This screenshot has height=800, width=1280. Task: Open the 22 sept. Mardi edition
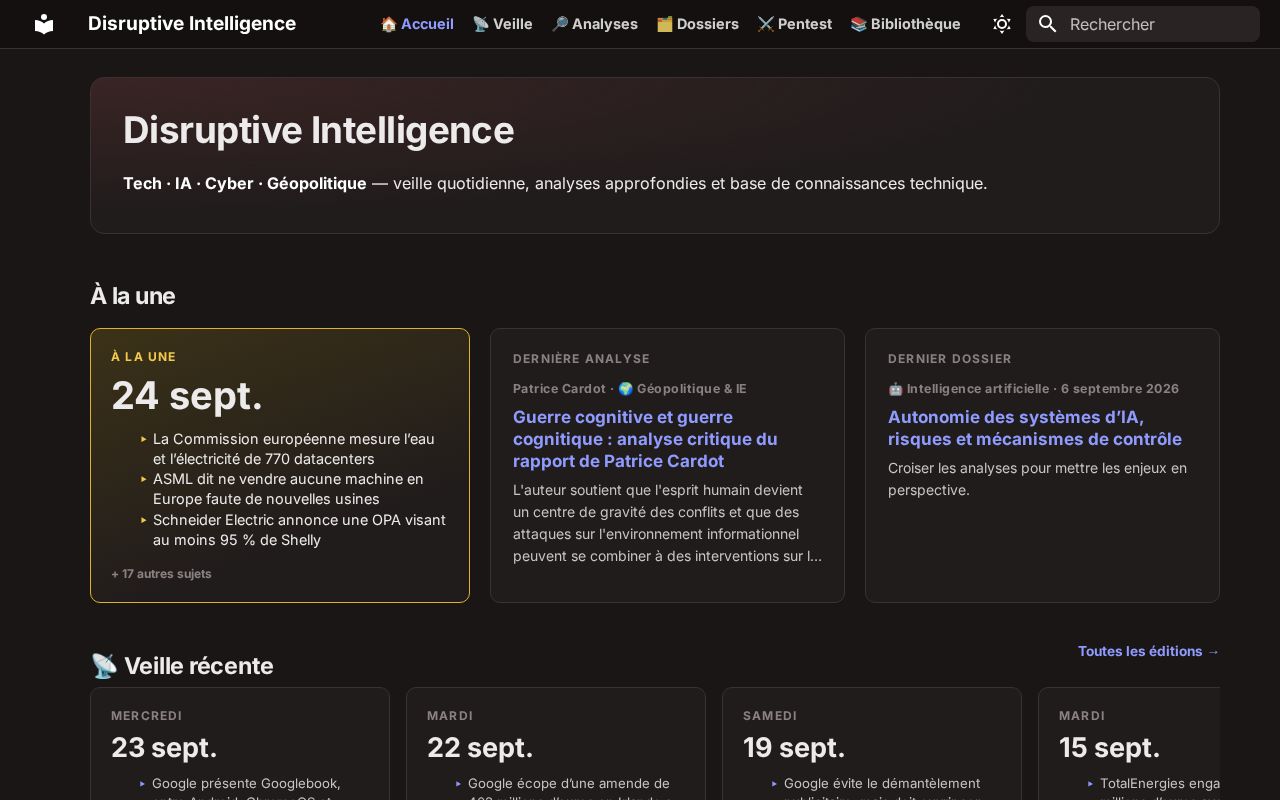point(556,743)
